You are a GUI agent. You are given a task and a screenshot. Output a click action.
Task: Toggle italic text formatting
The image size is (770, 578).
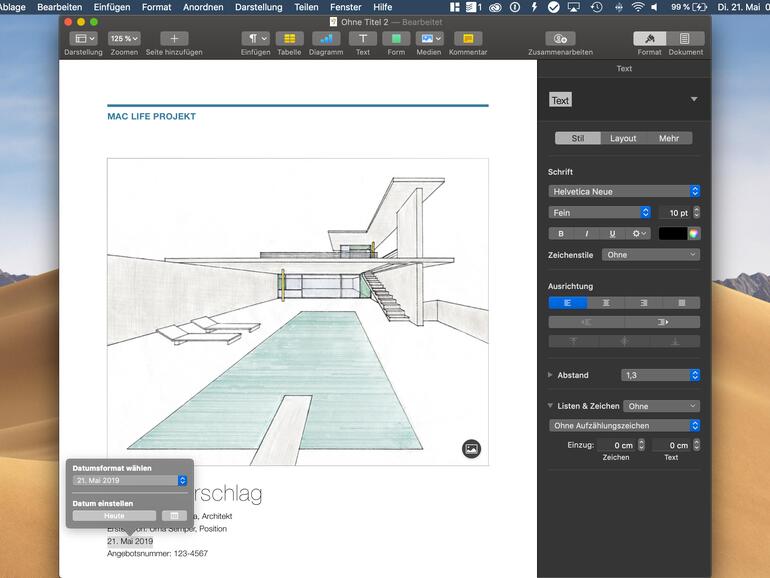(x=586, y=233)
